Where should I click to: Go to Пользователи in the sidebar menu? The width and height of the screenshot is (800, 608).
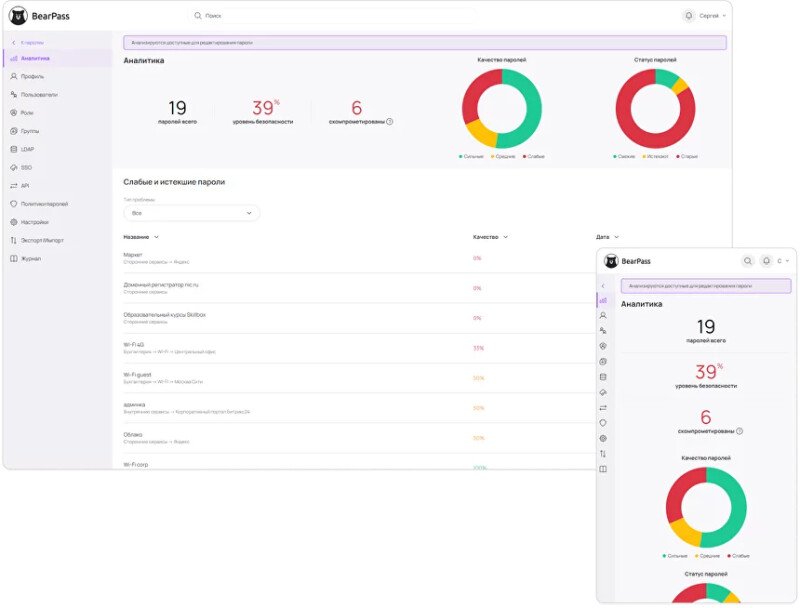pyautogui.click(x=39, y=94)
